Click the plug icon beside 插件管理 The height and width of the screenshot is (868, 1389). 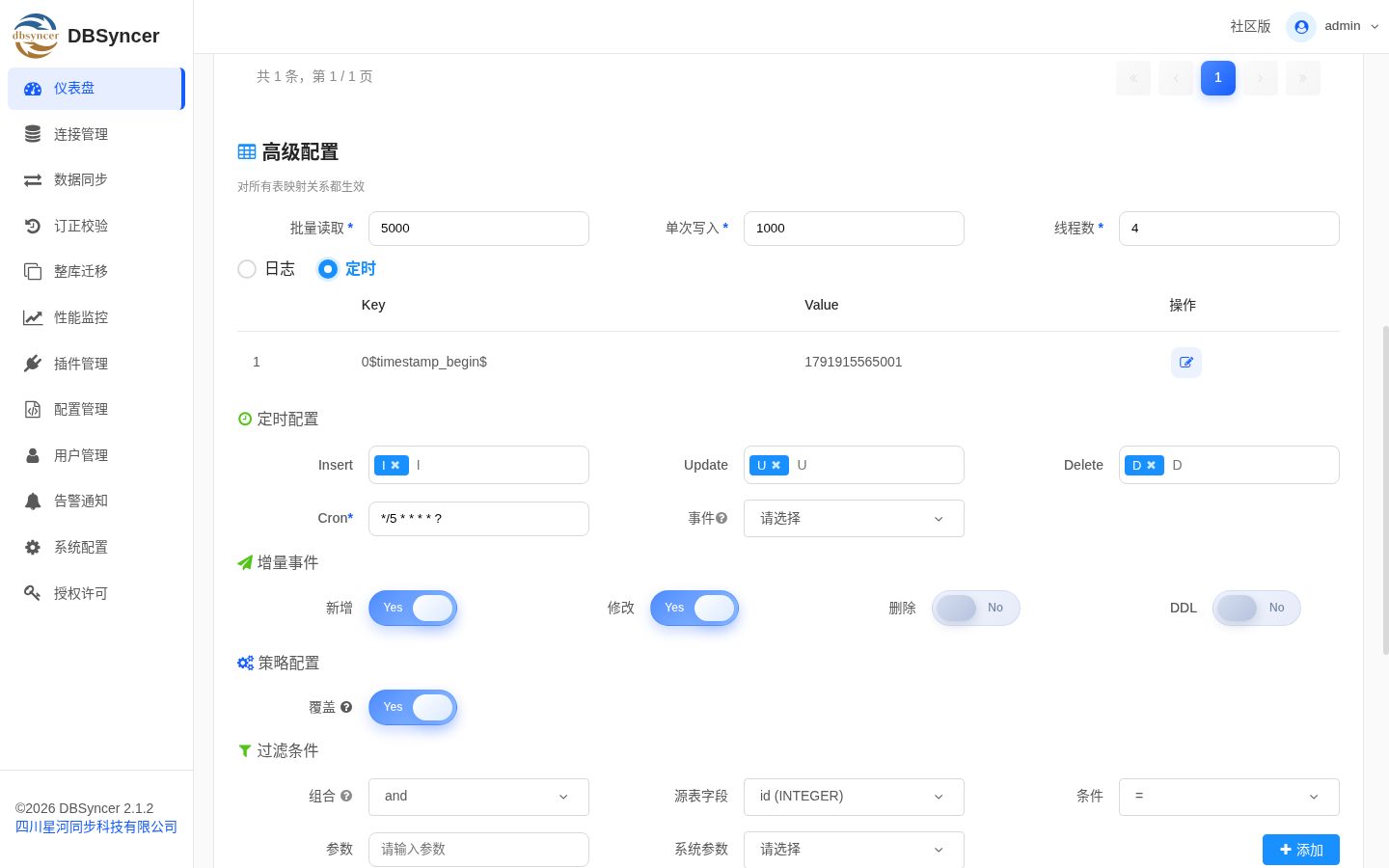coord(33,364)
